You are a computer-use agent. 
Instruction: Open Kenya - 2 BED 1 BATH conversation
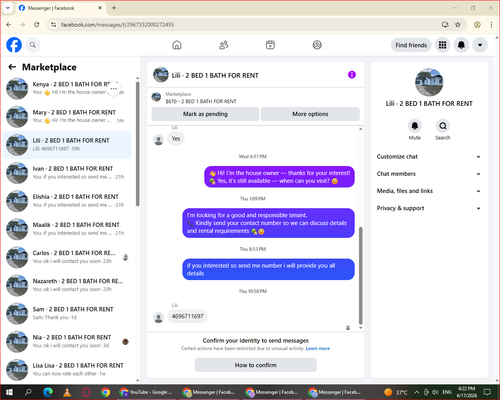(68, 88)
